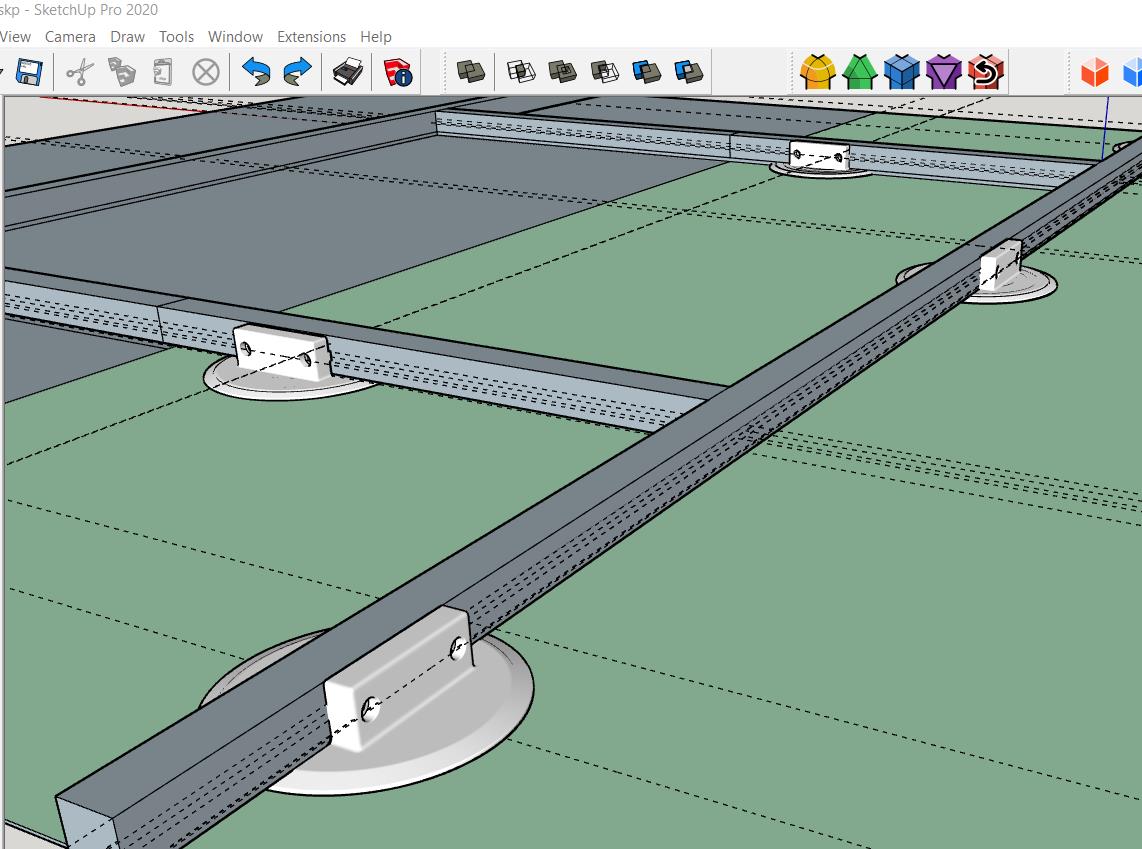Click the purple inverted-triangle extension icon

coord(944,71)
